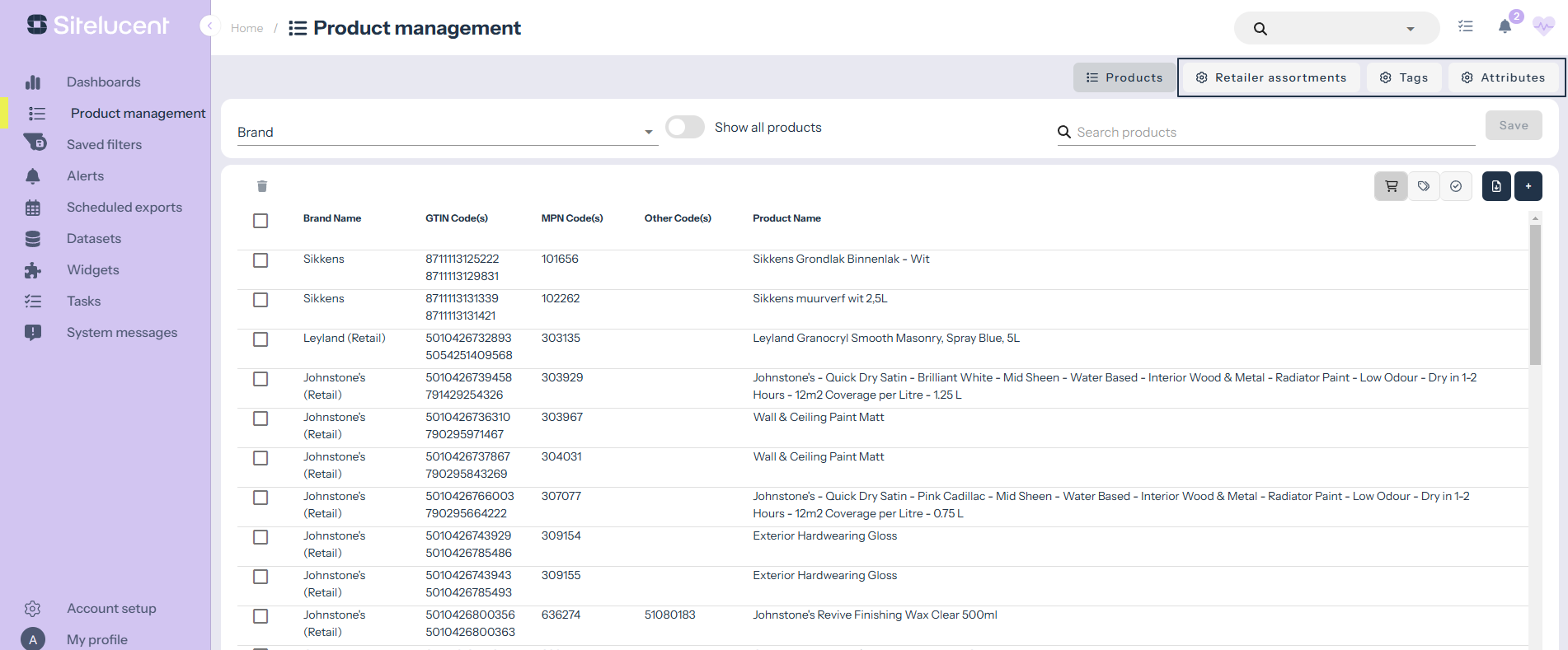
Task: Expand the Brand dropdown
Action: click(x=648, y=133)
